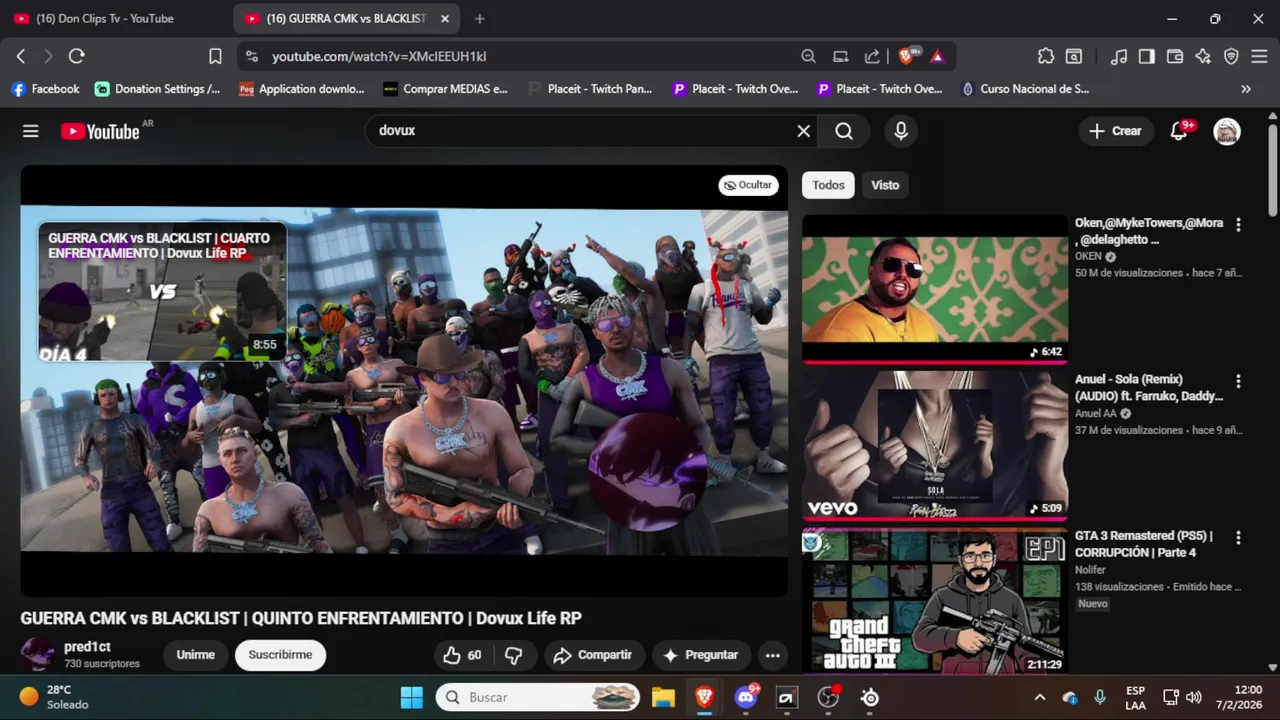
Task: Like the video with thumbs up
Action: [462, 655]
